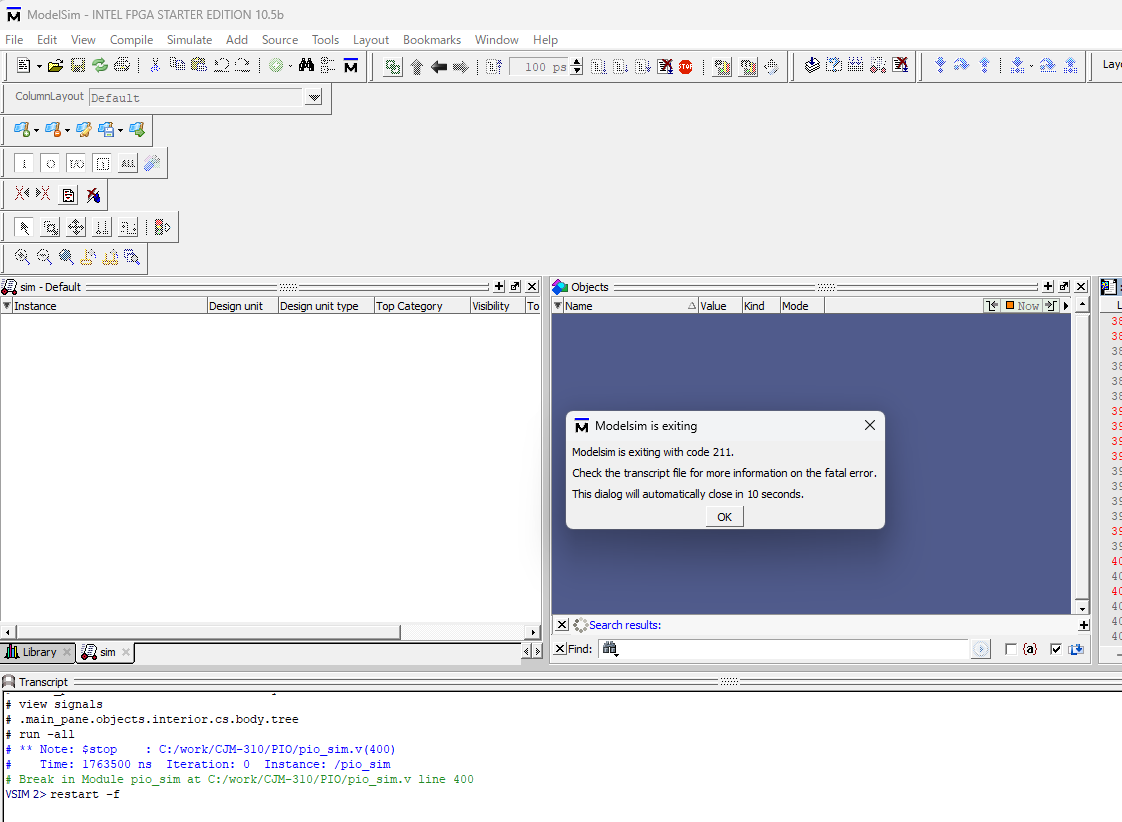Click the Restart simulation icon
1122x822 pixels.
tap(494, 67)
